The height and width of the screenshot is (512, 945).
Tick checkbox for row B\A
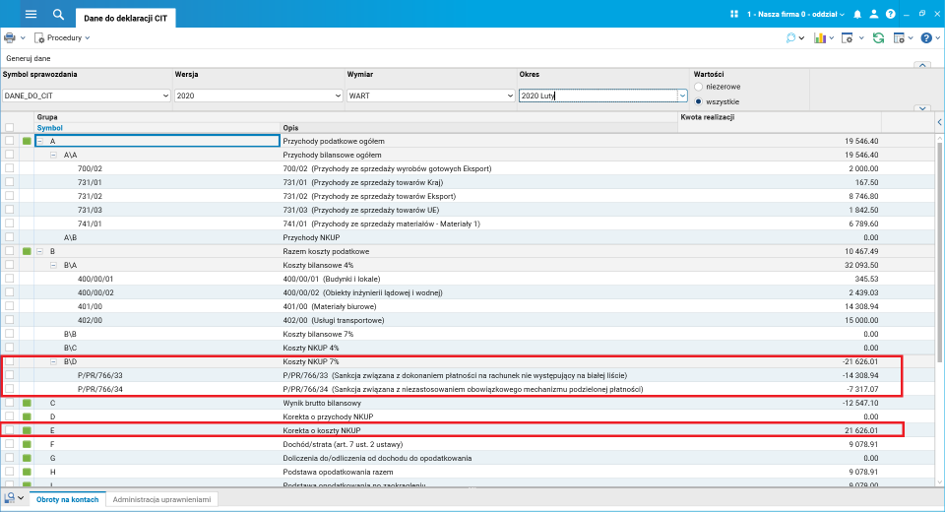[x=9, y=265]
